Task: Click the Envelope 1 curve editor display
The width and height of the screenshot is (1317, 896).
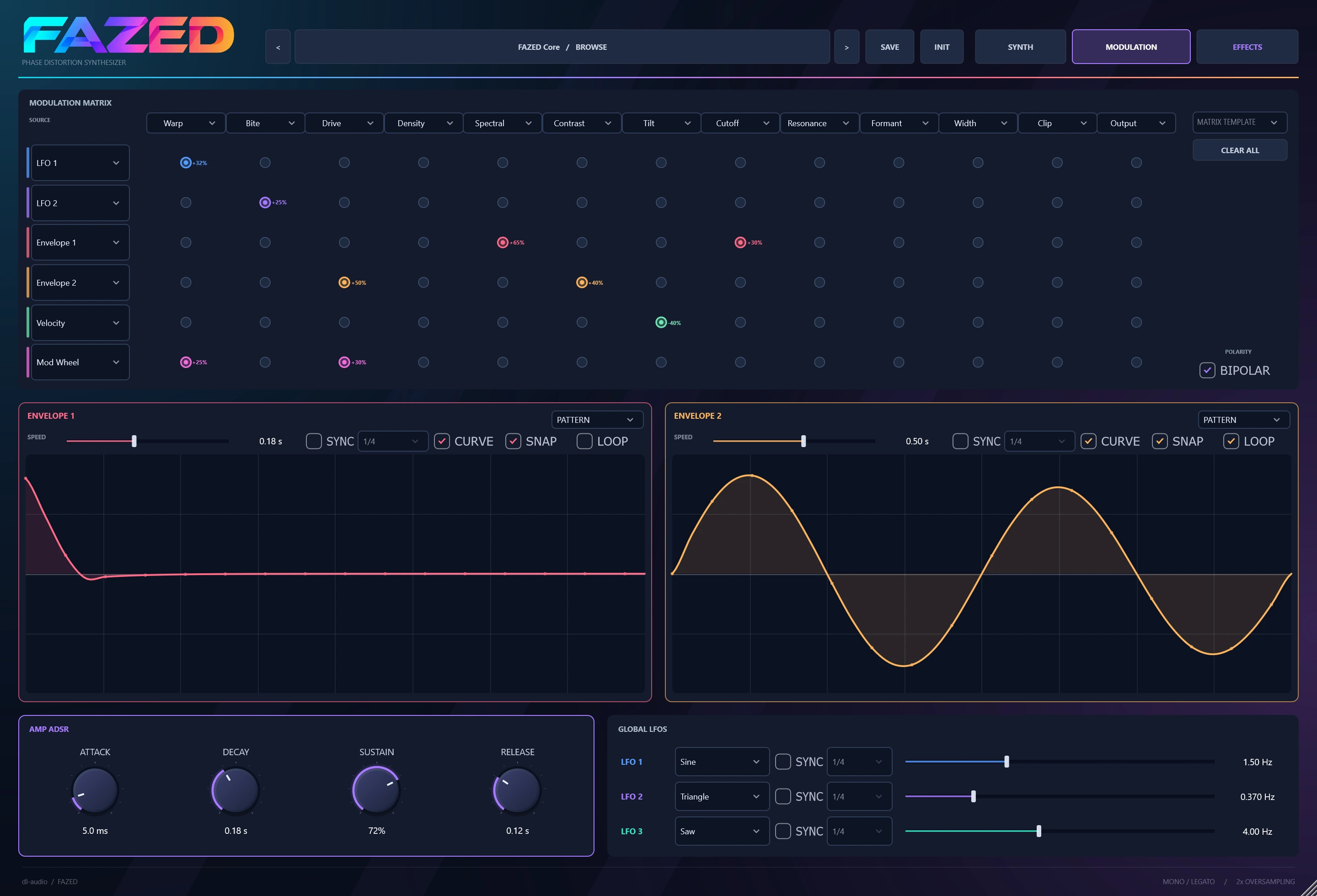Action: pyautogui.click(x=335, y=573)
